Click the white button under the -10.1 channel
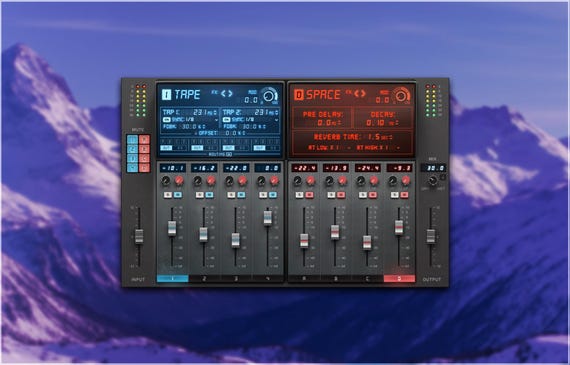 (168, 195)
